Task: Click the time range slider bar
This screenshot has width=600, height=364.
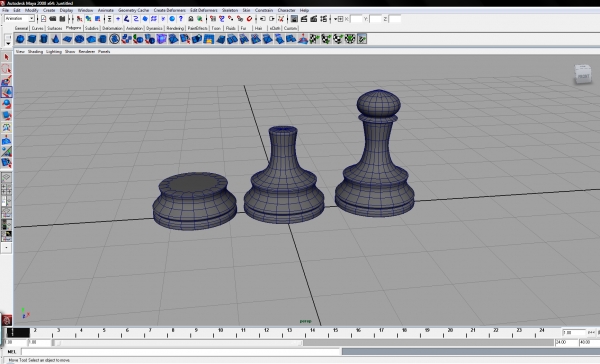Action: tap(178, 343)
